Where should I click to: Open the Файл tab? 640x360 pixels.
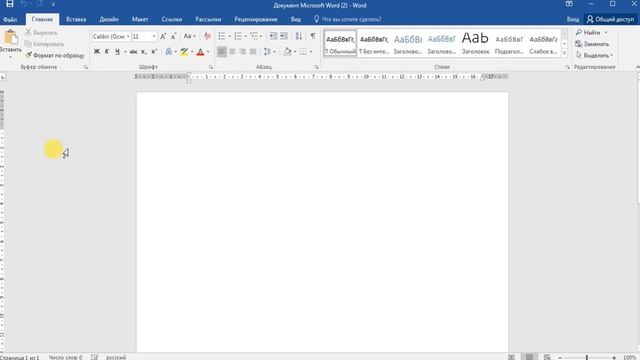tap(10, 19)
